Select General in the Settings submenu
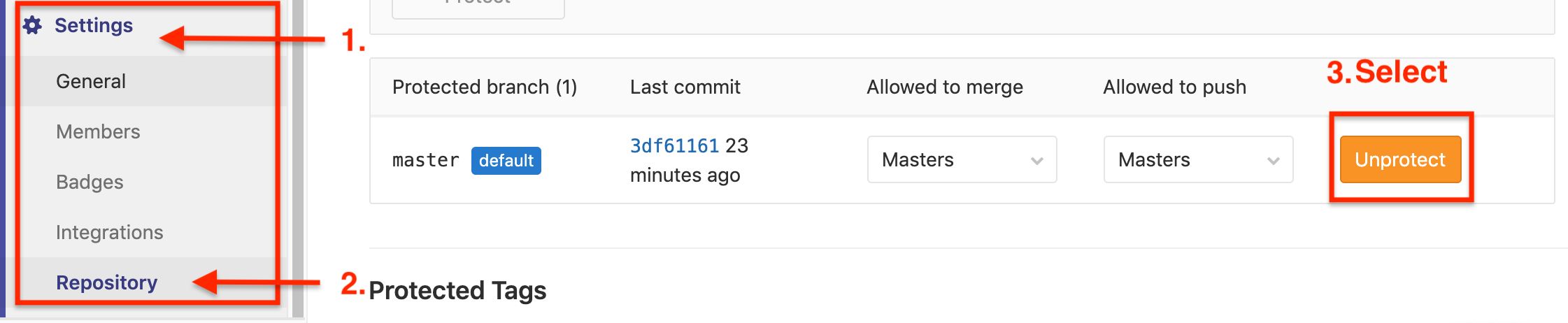The image size is (1568, 323). pyautogui.click(x=91, y=81)
